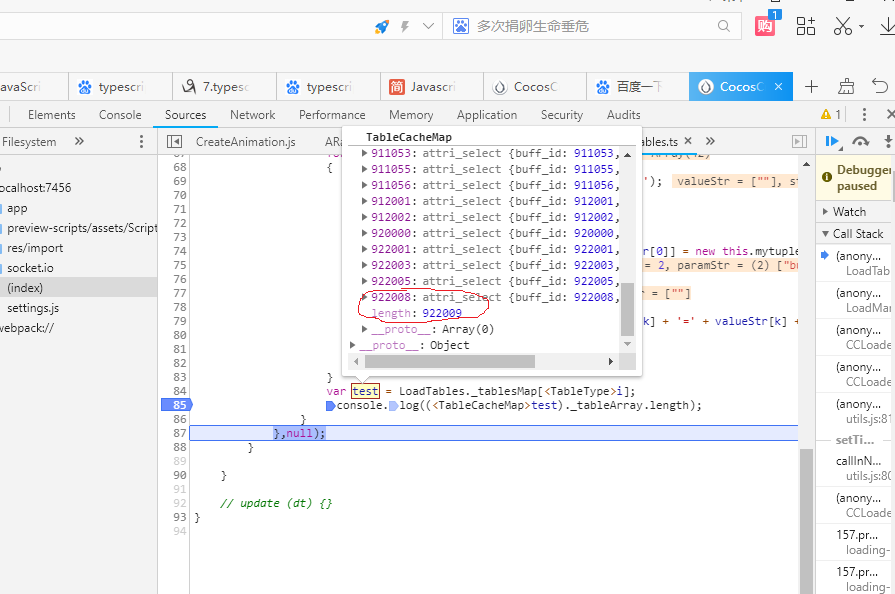Resume script execution in debugger
895x594 pixels.
(x=832, y=142)
